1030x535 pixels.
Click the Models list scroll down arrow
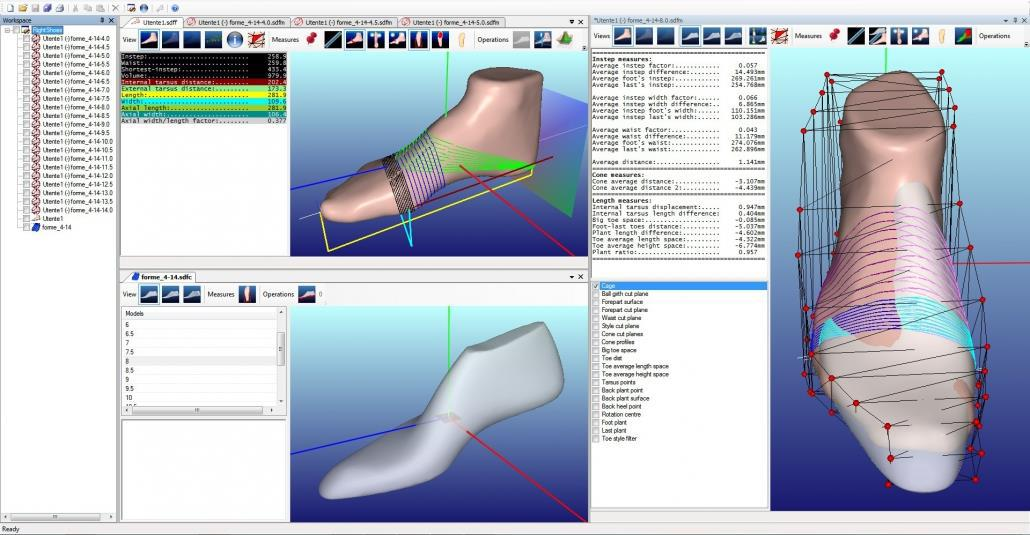[x=282, y=401]
